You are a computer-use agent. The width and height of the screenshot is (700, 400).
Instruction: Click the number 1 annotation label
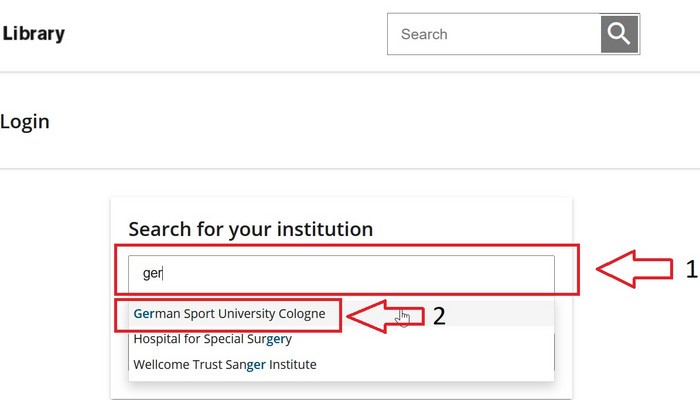[x=692, y=269]
